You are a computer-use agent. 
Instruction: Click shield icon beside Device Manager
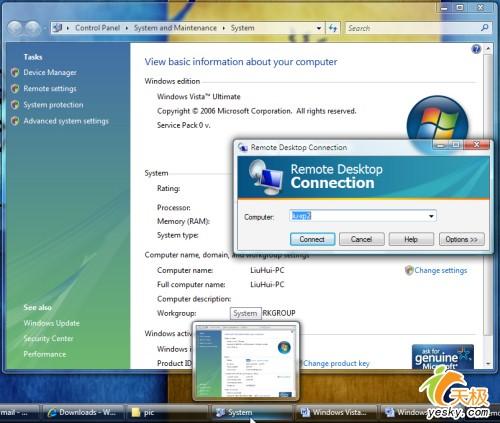tap(15, 72)
